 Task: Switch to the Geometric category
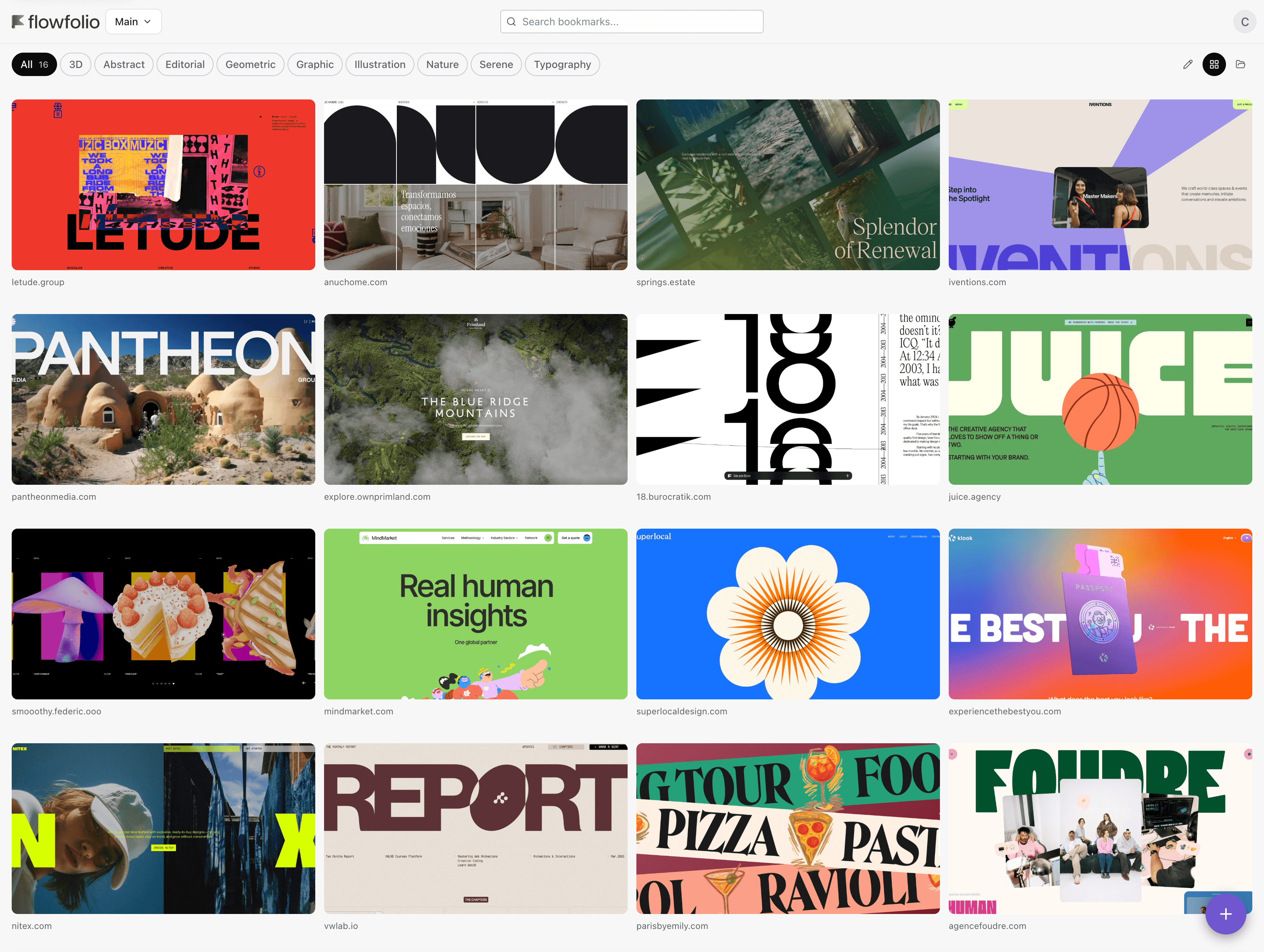click(x=250, y=64)
